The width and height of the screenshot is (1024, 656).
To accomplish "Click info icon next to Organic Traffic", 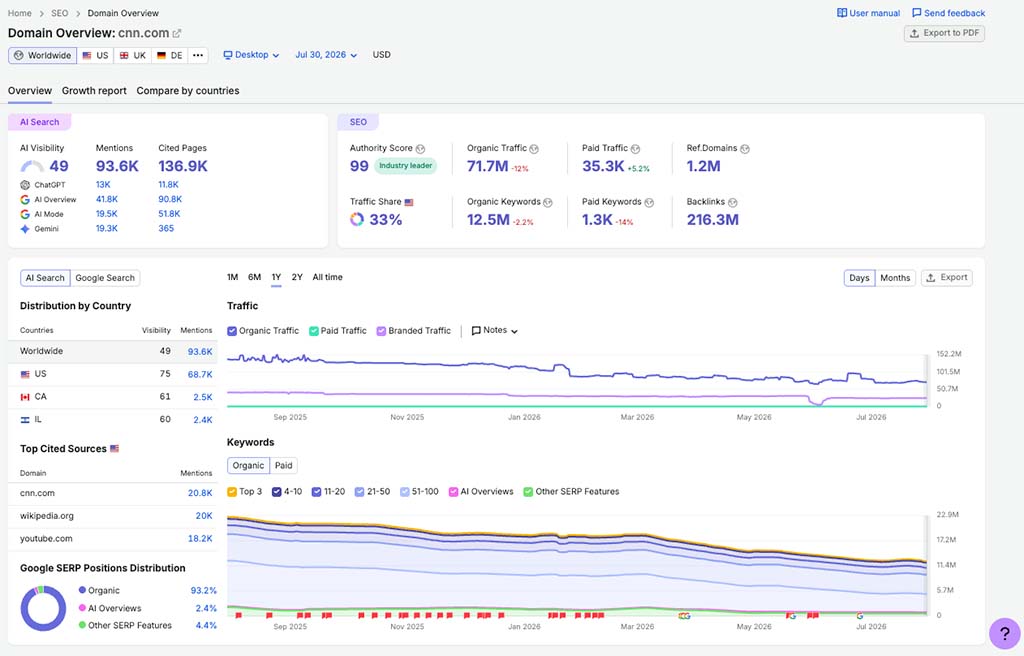I will coord(534,148).
